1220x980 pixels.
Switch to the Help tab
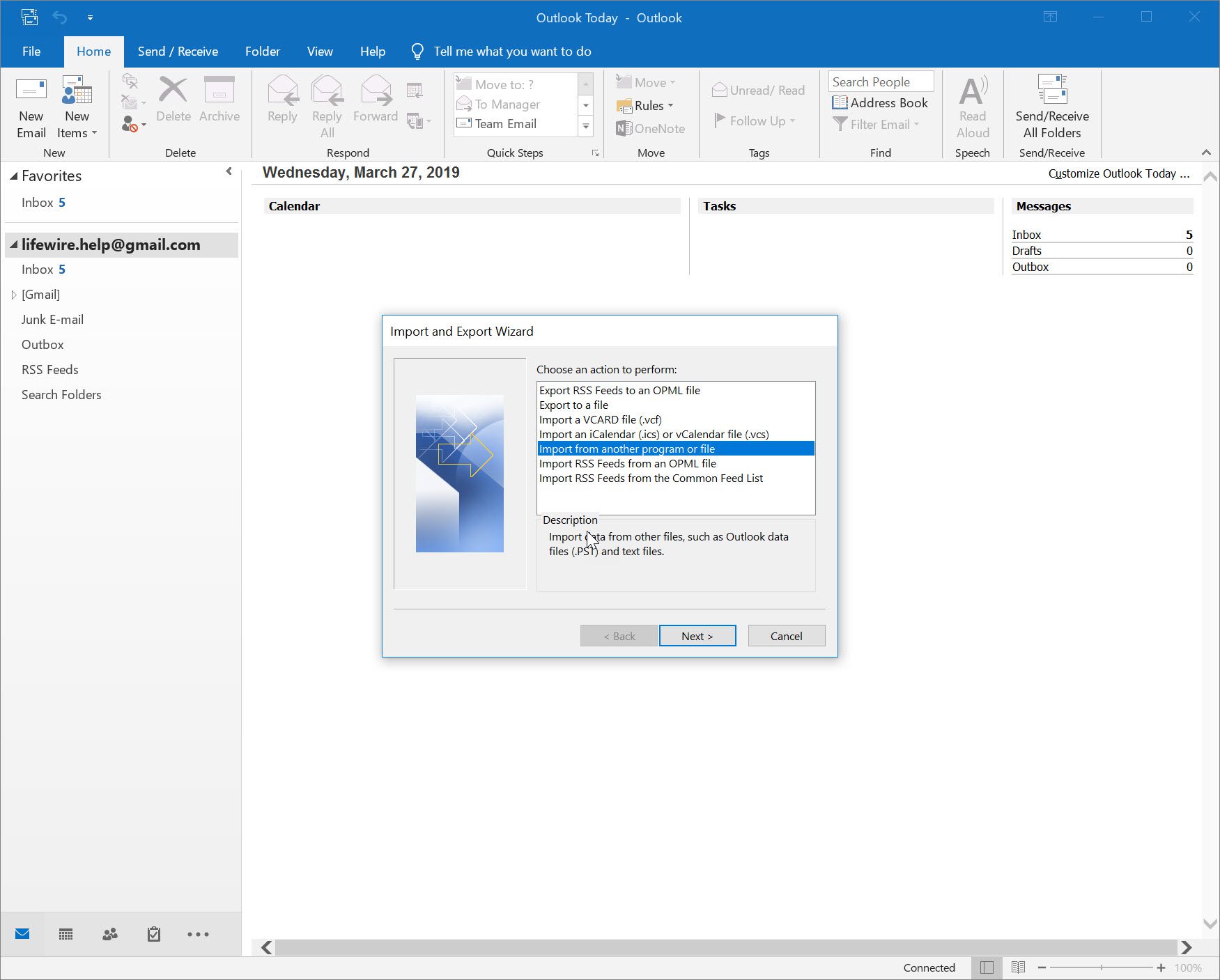(x=373, y=52)
